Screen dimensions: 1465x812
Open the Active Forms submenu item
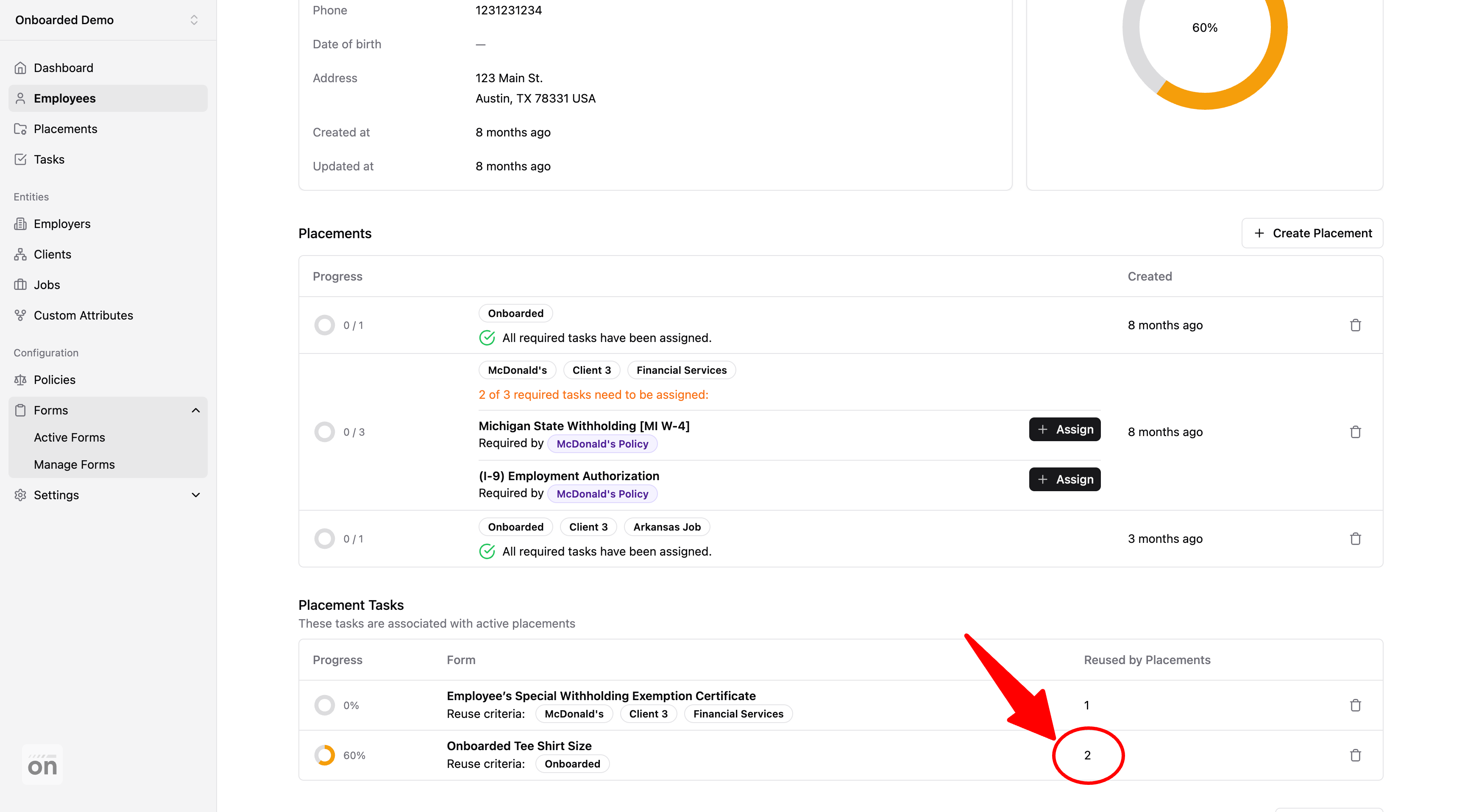70,437
